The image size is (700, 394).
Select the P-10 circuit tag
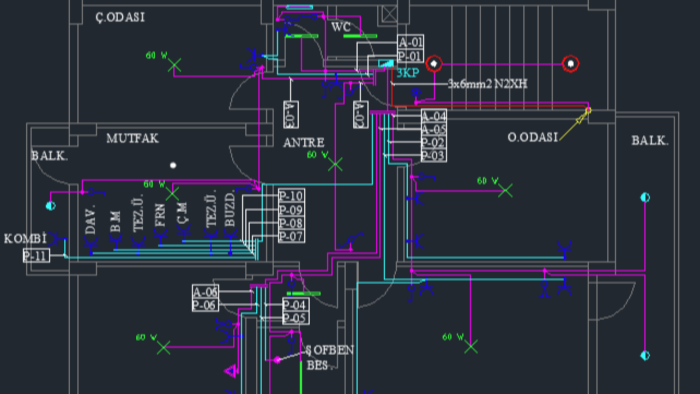point(292,196)
